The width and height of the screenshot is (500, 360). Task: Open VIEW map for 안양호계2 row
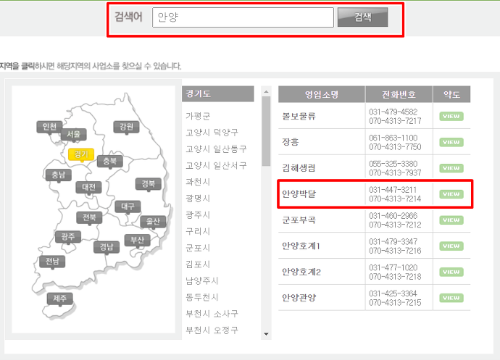pyautogui.click(x=451, y=272)
